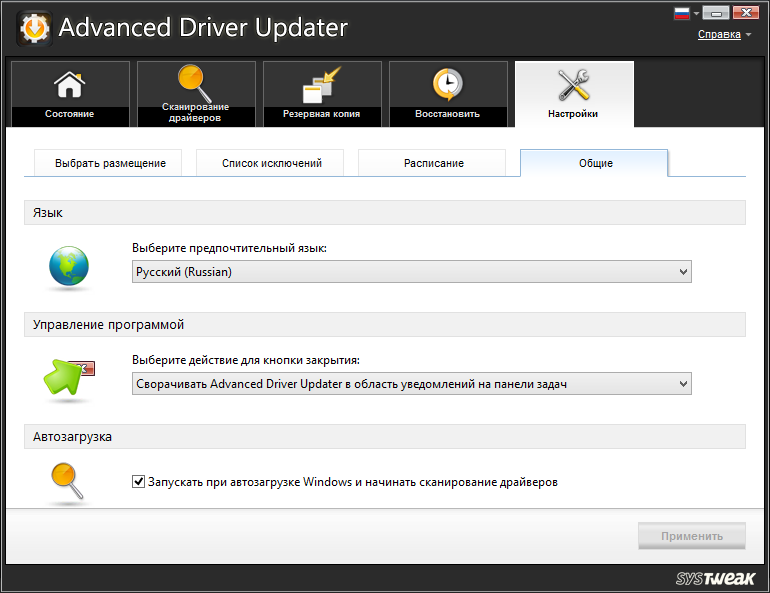Open the Расписание tab
The height and width of the screenshot is (593, 770).
click(433, 163)
